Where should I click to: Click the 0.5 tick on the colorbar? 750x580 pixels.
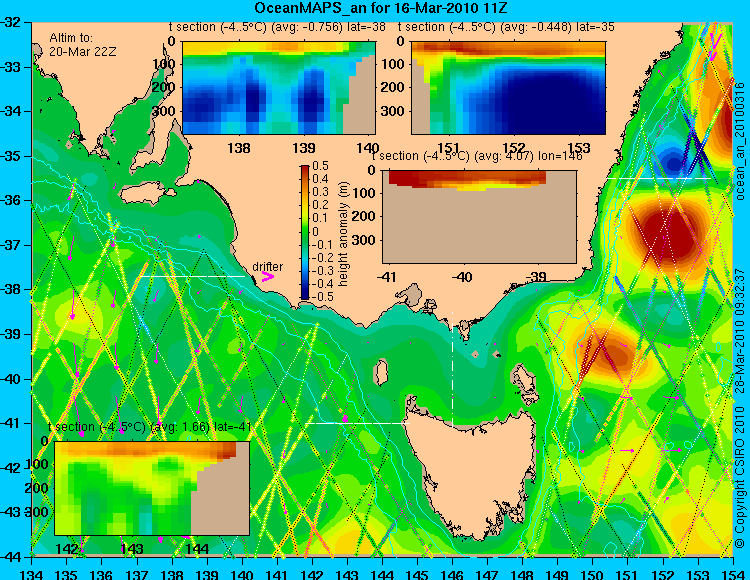320,166
